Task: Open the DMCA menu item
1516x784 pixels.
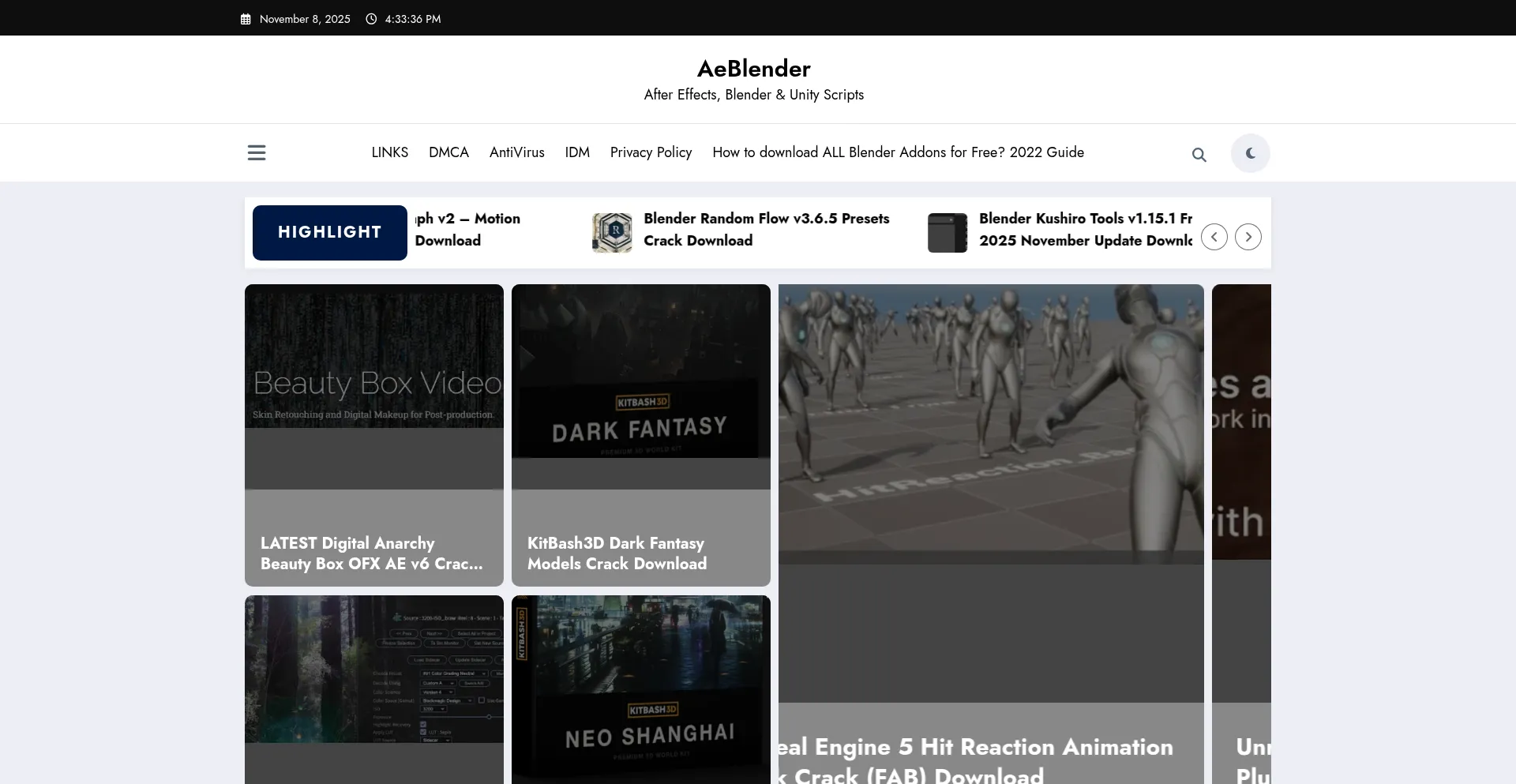Action: (448, 152)
